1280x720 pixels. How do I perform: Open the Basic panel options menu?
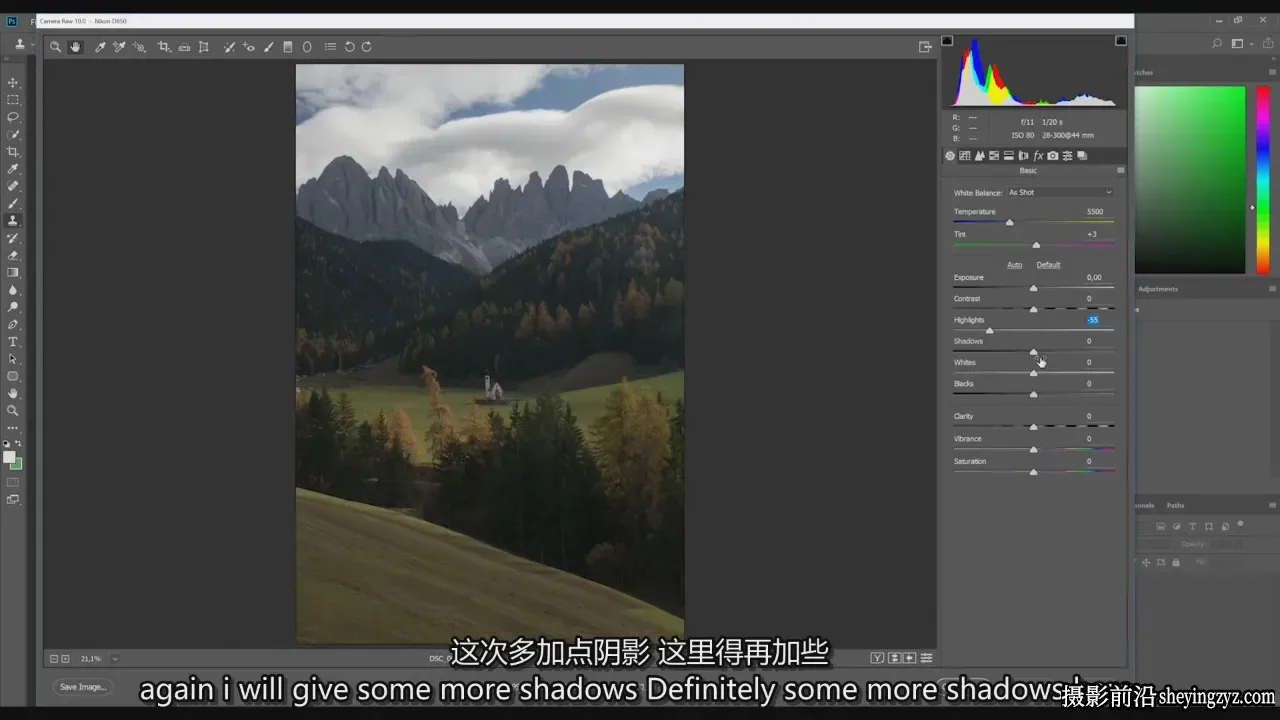1120,171
